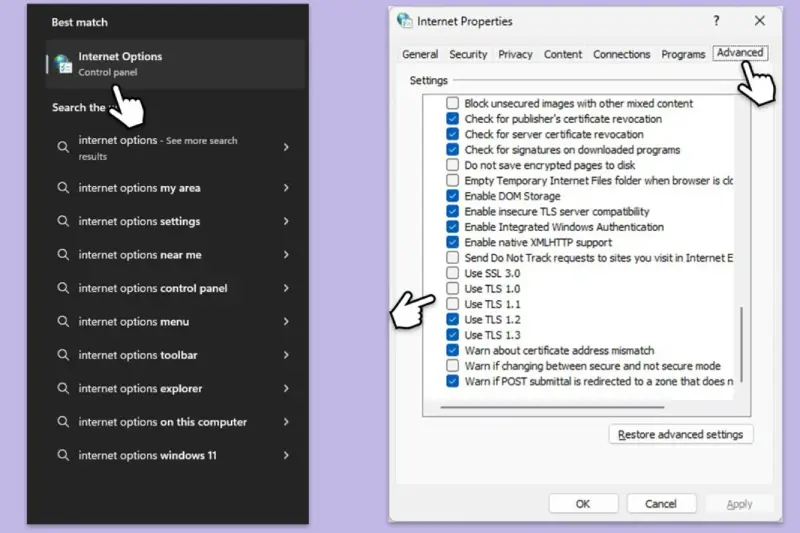Click the search icon beside 'internet options on this computer'
Viewport: 800px width, 533px height.
63,422
